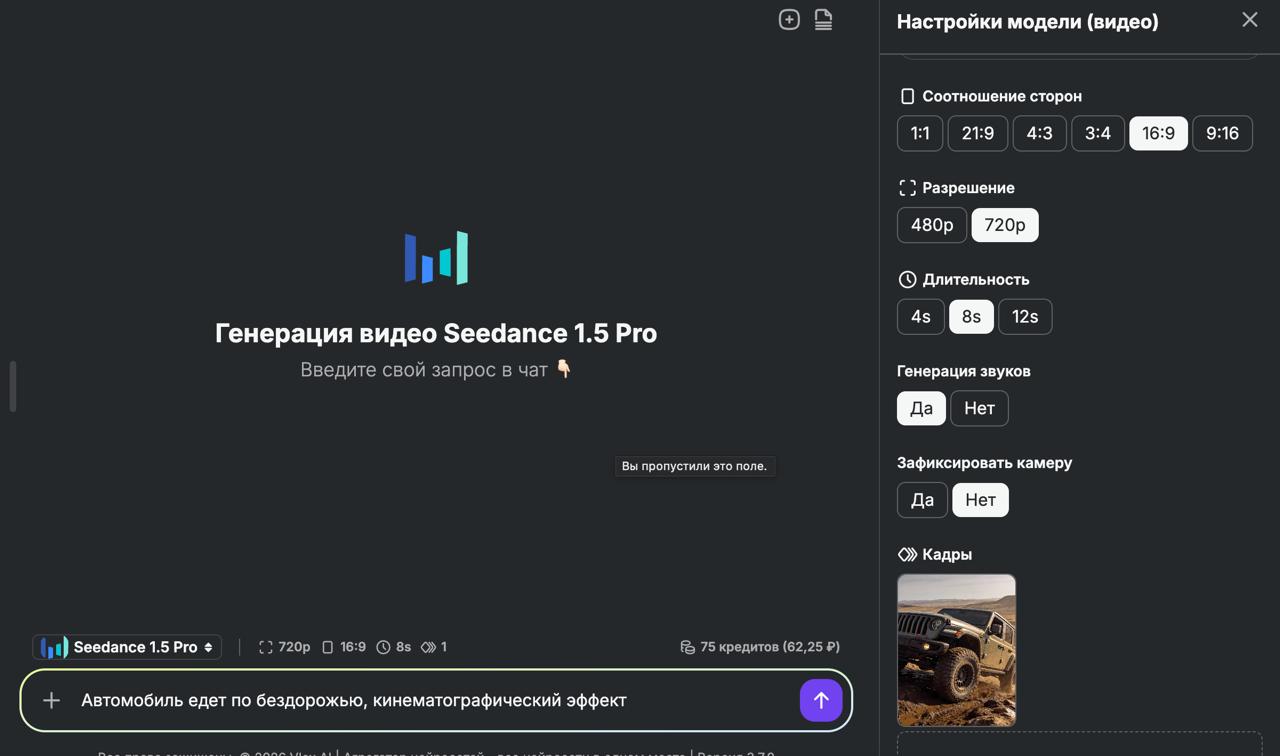Viewport: 1280px width, 756px height.
Task: Select 480p resolution
Action: click(x=931, y=225)
